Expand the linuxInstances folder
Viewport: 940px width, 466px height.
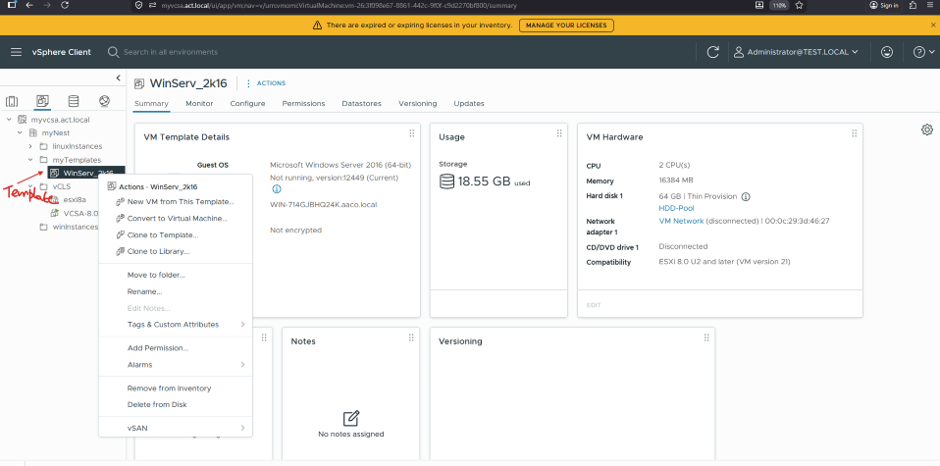(x=31, y=146)
